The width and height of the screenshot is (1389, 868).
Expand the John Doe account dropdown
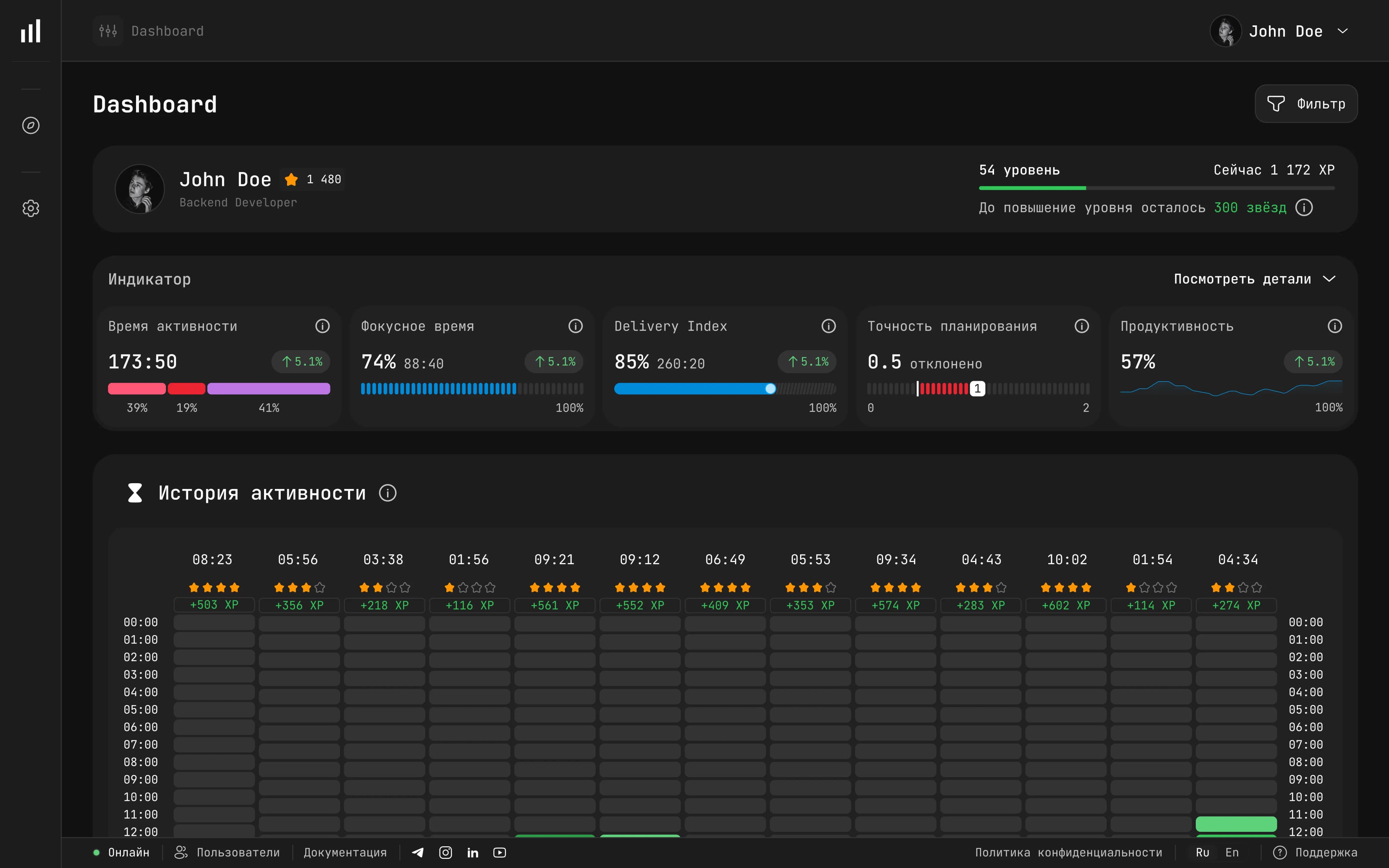tap(1342, 31)
